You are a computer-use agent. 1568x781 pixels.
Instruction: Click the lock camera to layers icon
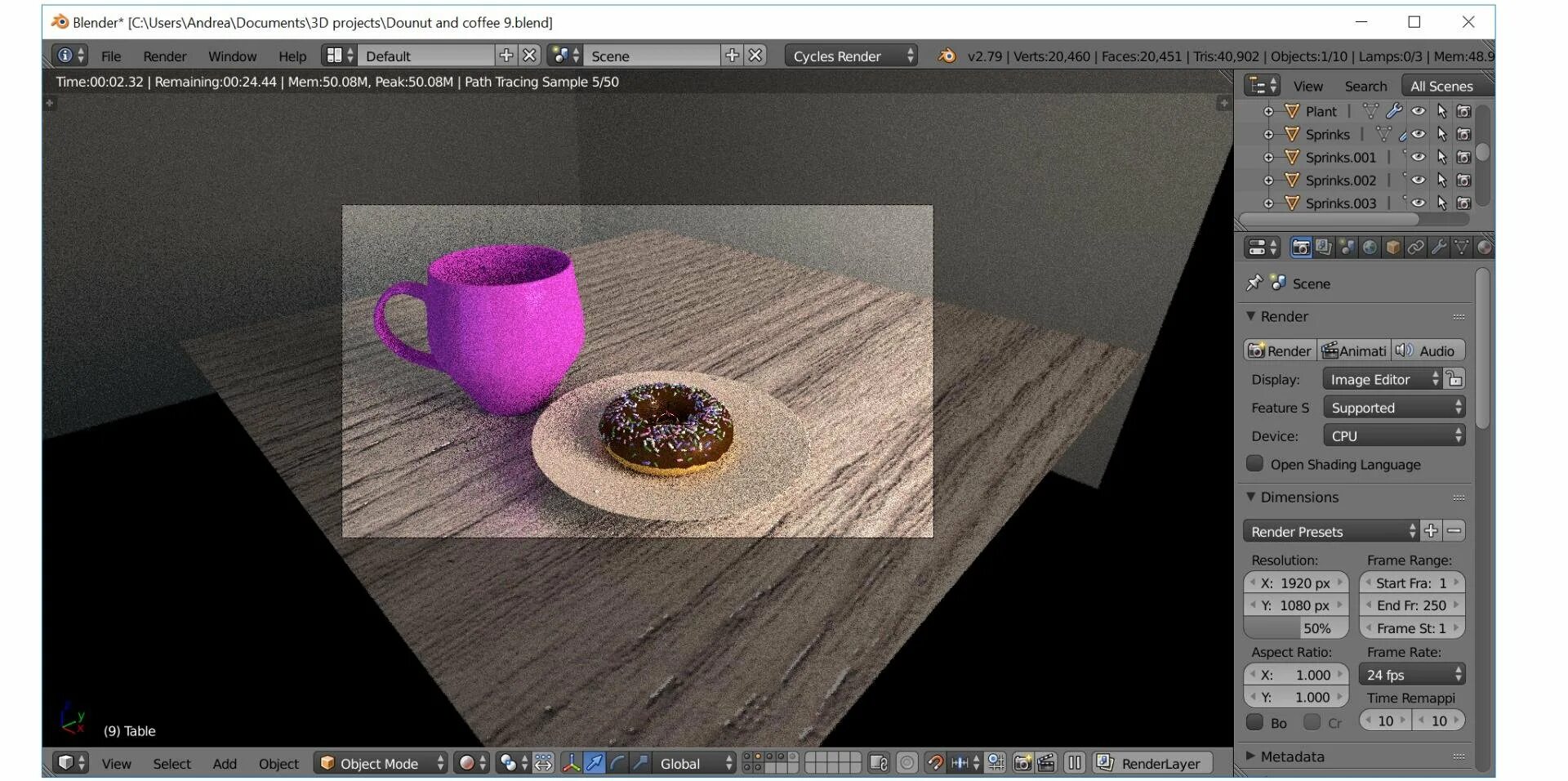click(x=879, y=763)
